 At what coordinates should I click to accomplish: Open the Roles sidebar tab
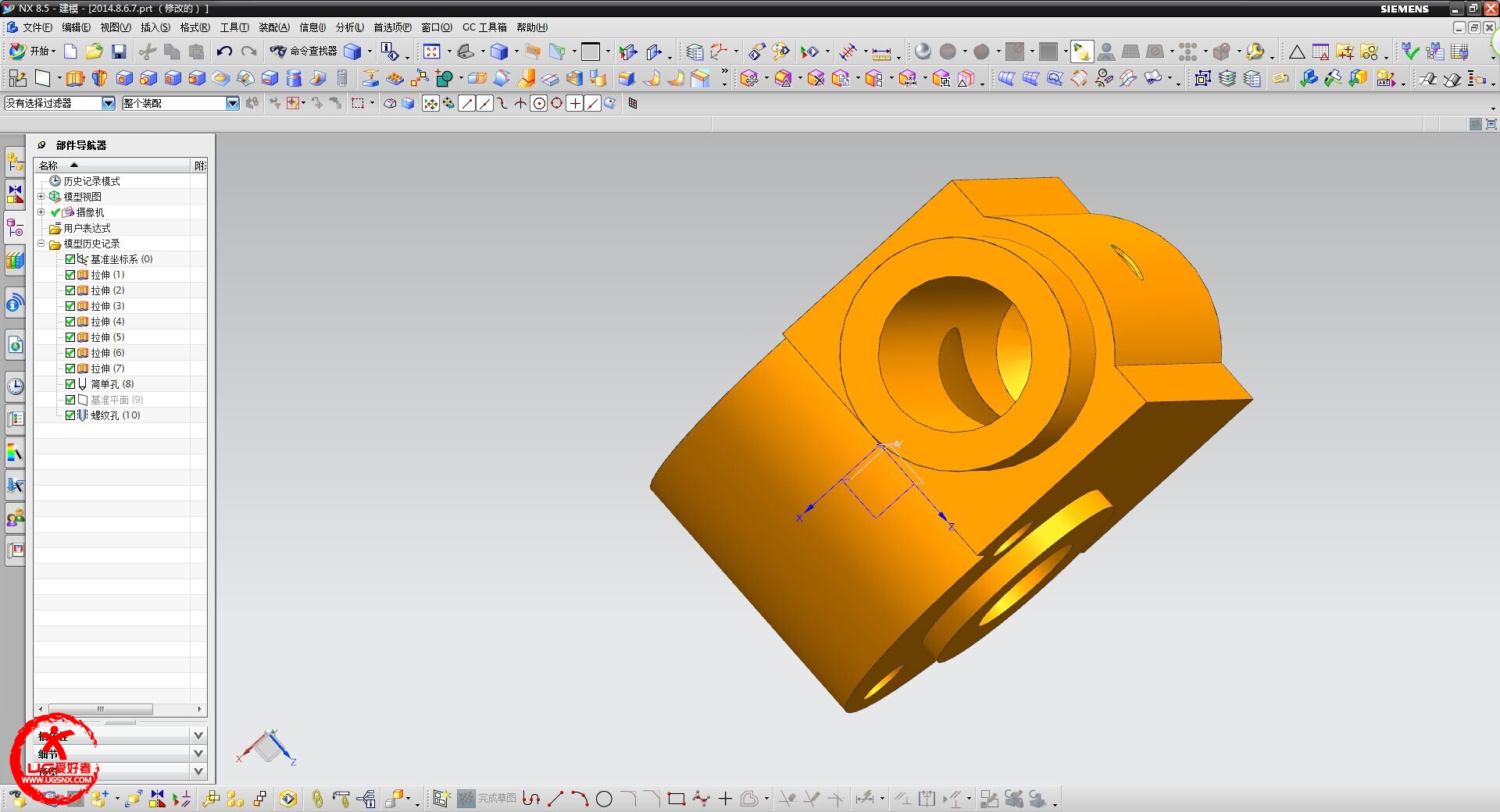click(15, 517)
